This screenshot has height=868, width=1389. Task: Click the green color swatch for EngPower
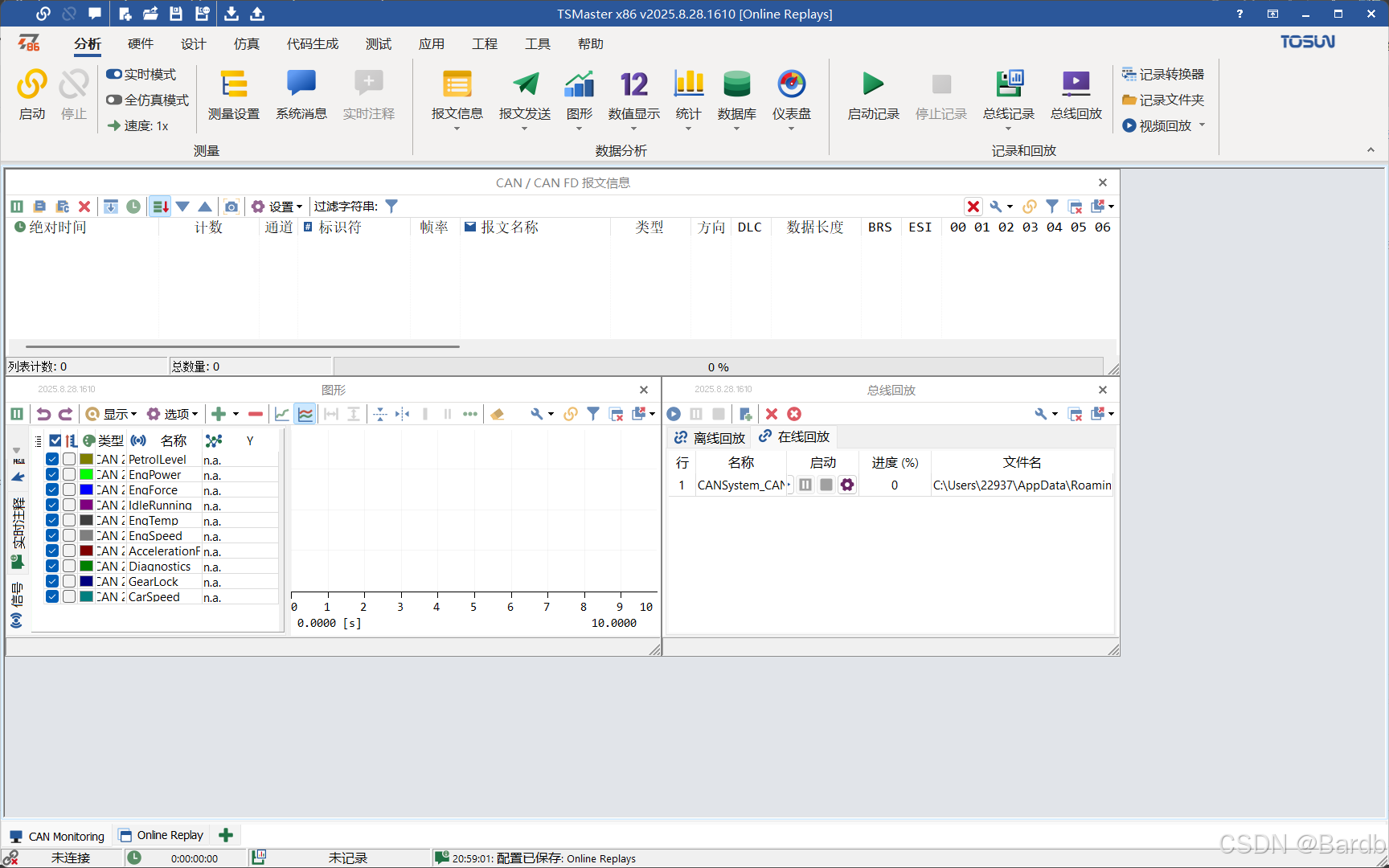click(x=86, y=474)
